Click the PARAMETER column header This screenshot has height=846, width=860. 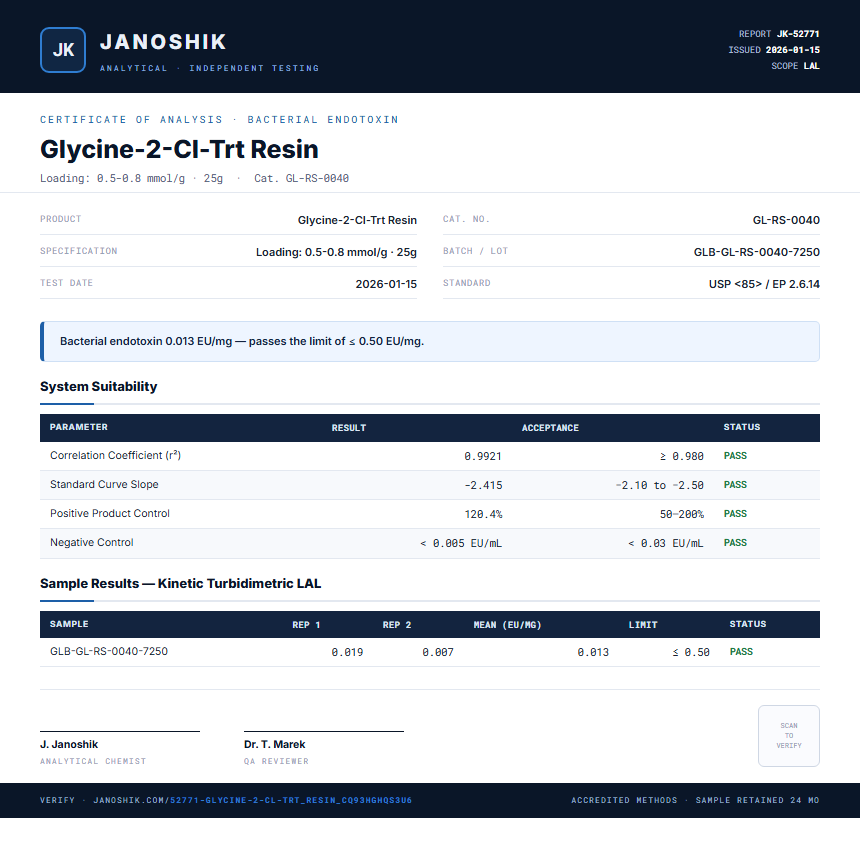pos(78,427)
